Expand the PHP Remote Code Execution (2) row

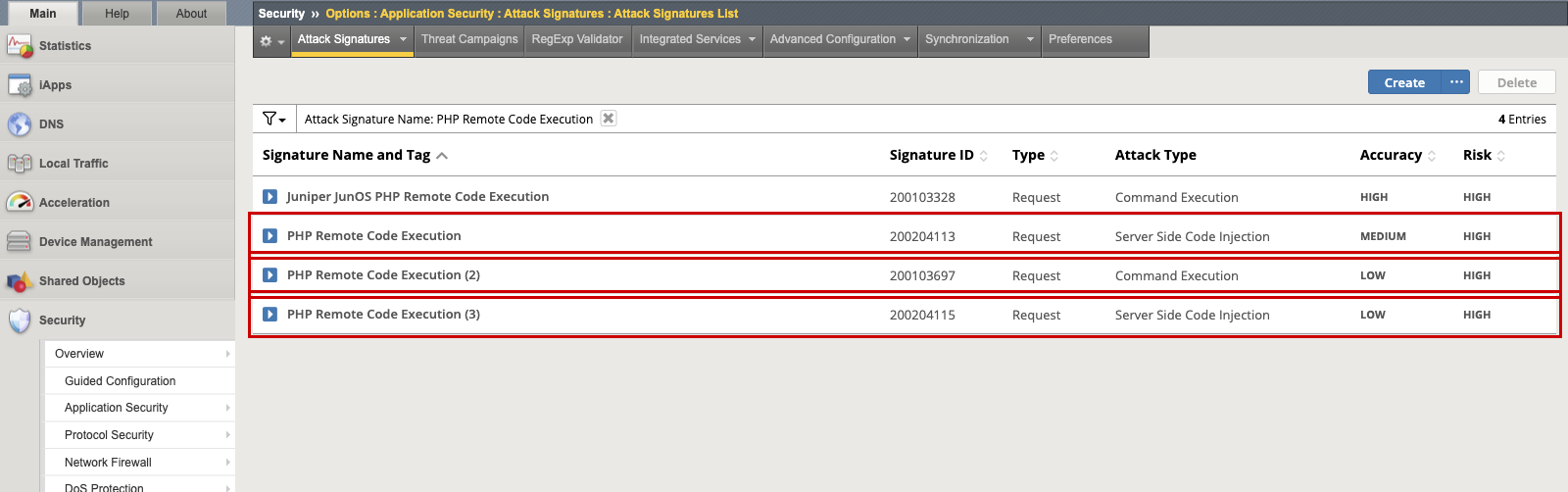tap(270, 275)
